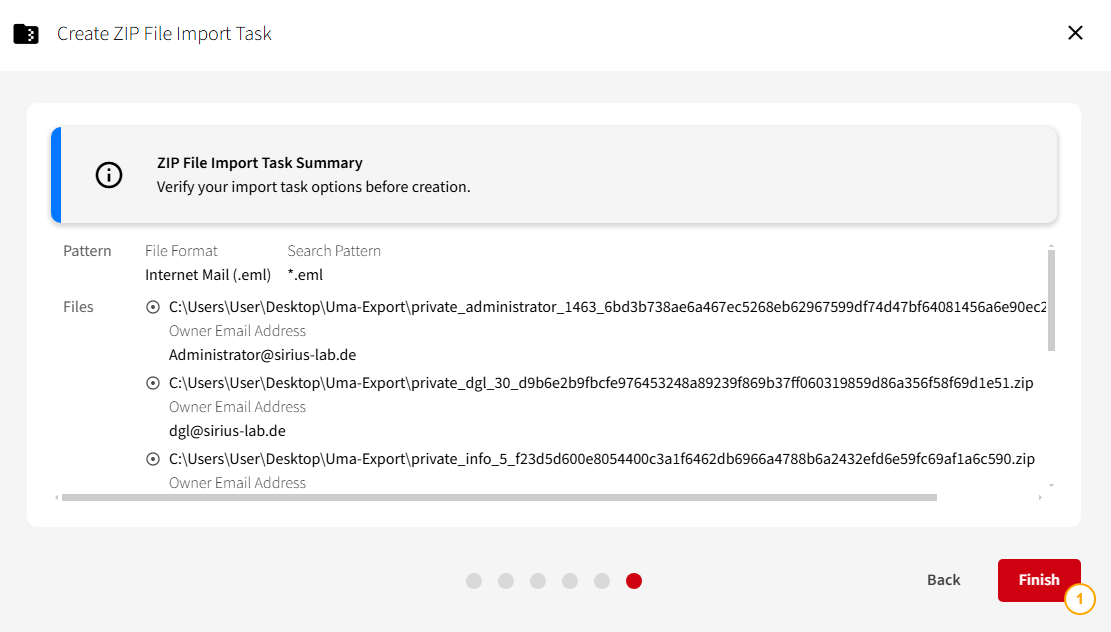Jump to the fourth wizard step dot
1111x632 pixels.
pos(570,581)
